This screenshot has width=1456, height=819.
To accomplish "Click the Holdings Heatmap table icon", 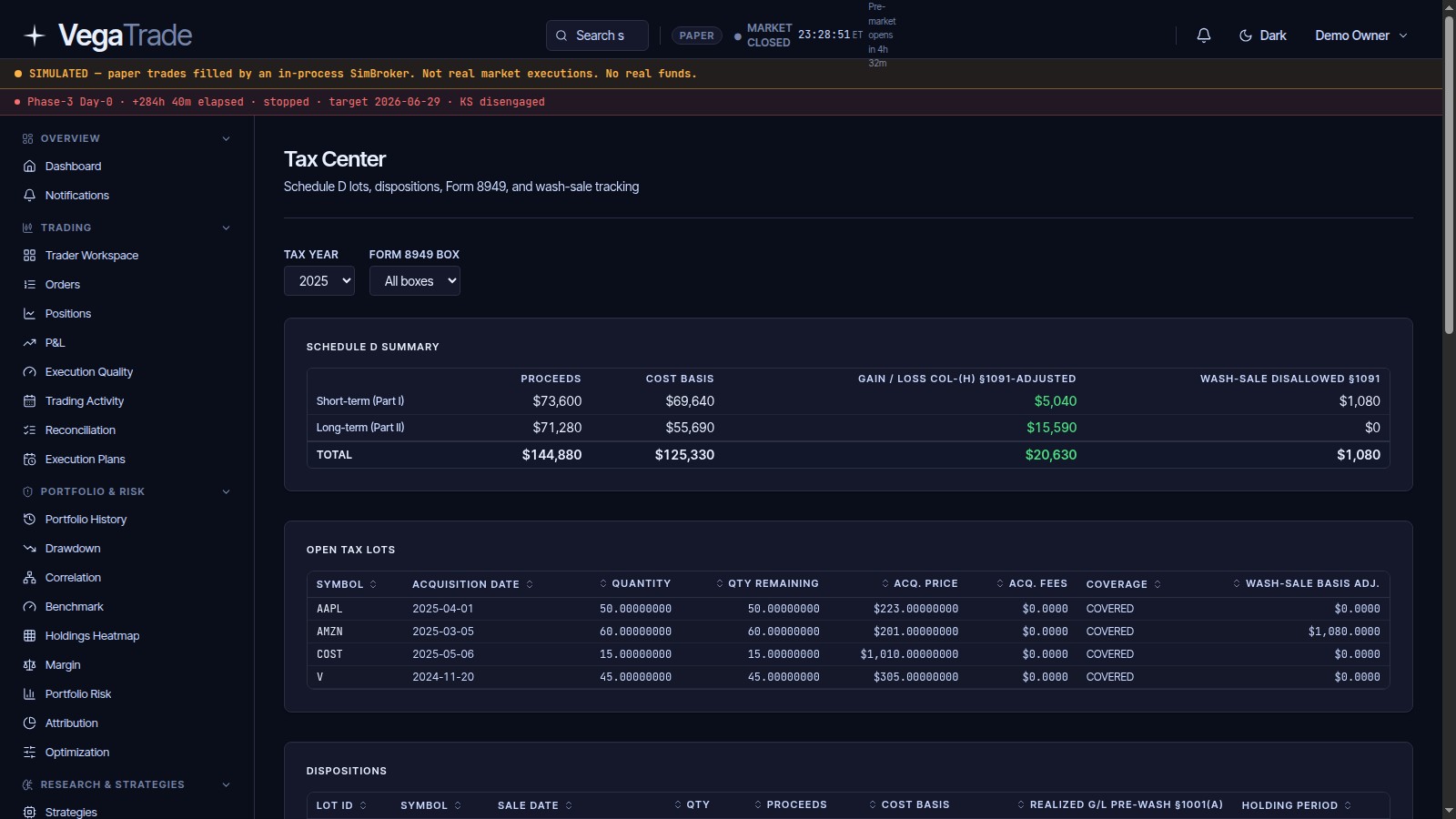I will pos(29,636).
